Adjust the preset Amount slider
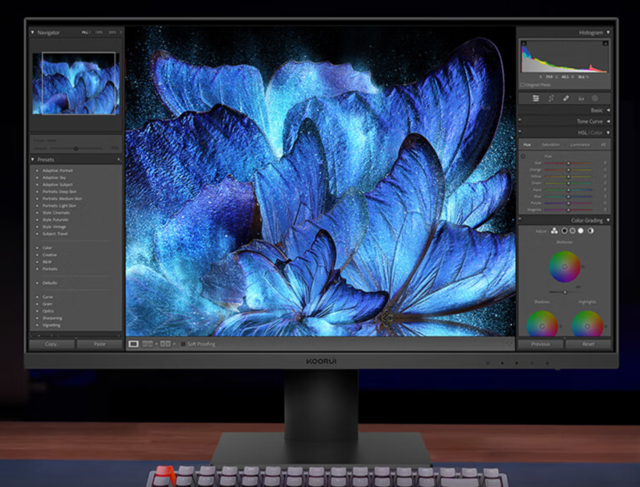 [x=76, y=148]
